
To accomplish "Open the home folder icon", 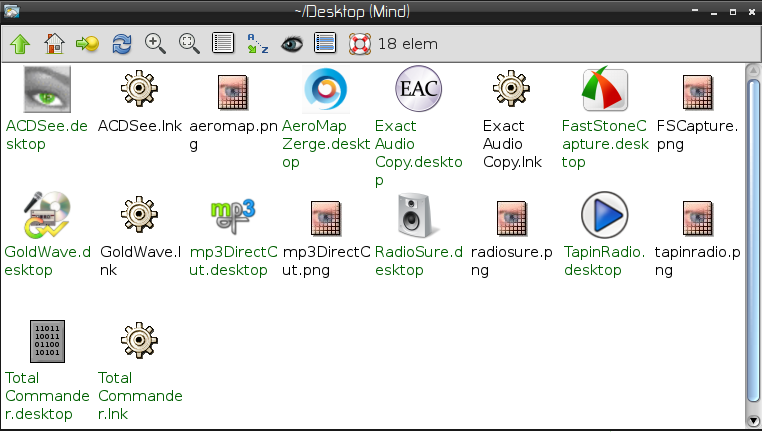I will click(x=54, y=44).
